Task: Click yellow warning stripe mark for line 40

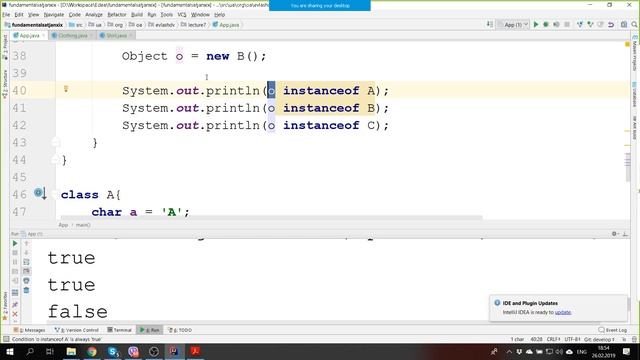Action: click(x=627, y=131)
